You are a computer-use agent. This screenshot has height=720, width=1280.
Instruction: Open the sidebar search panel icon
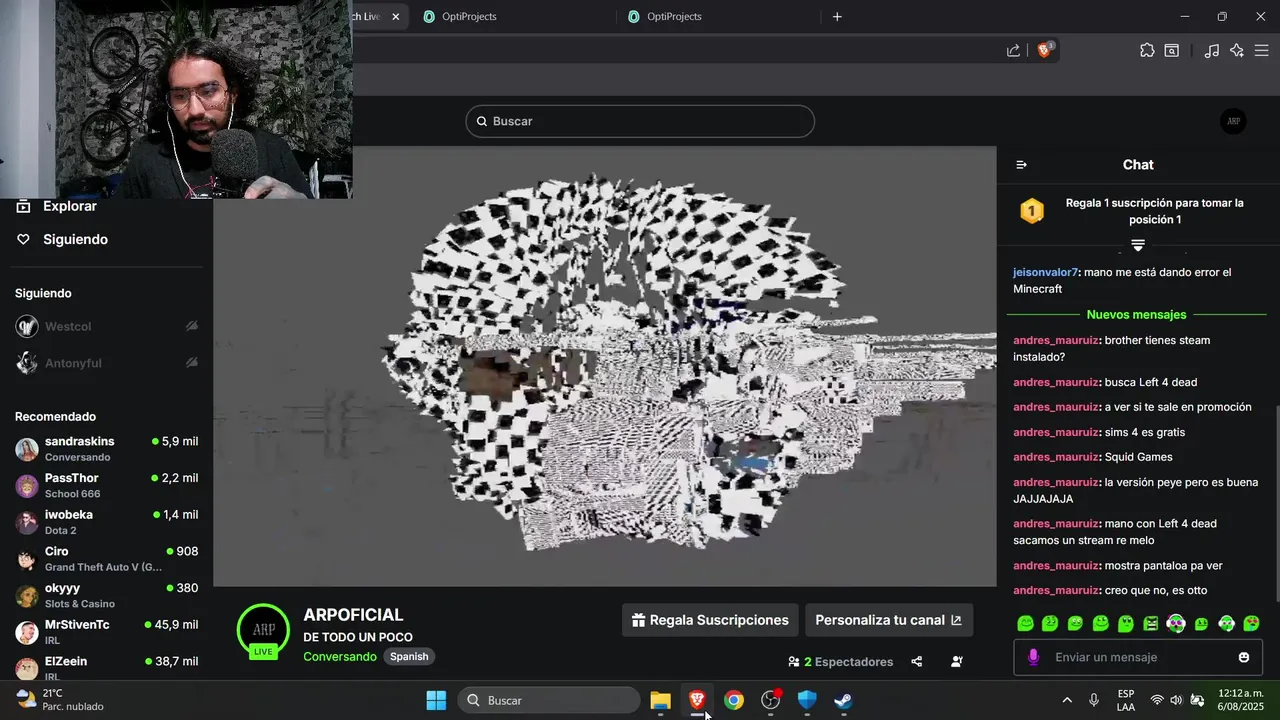pos(1171,50)
